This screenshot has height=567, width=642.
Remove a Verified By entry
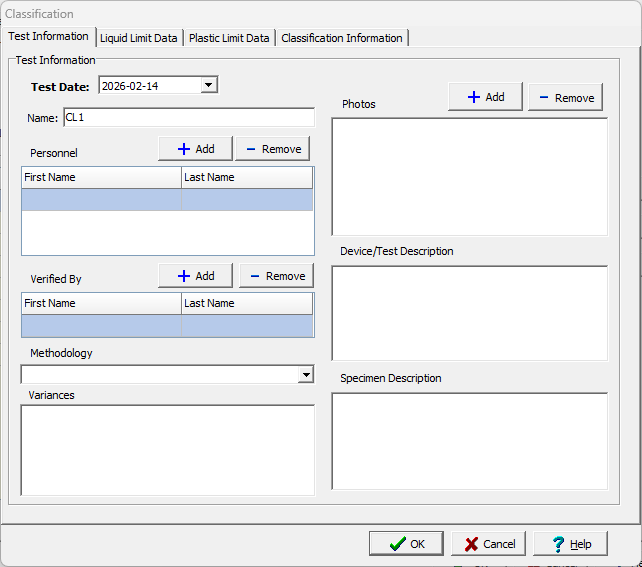click(276, 276)
